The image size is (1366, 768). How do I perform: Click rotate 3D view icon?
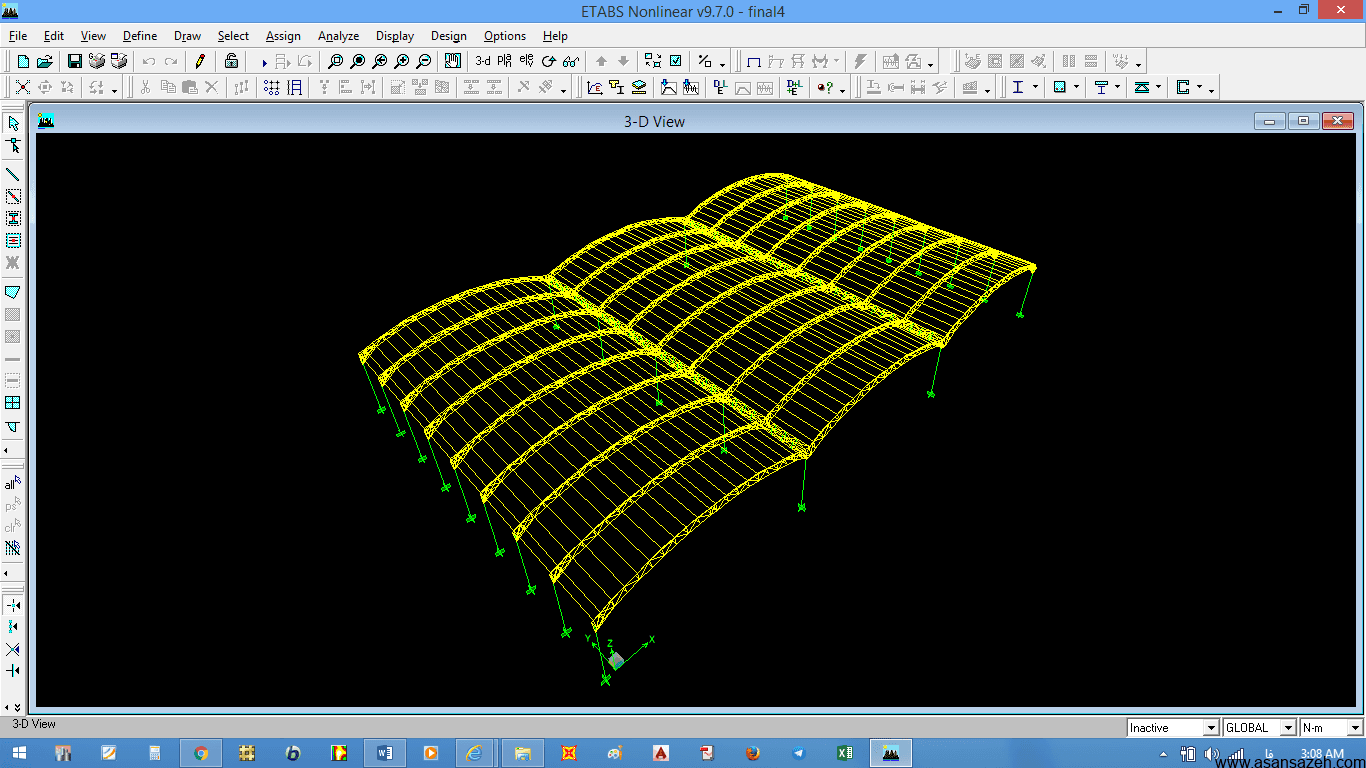pos(548,61)
